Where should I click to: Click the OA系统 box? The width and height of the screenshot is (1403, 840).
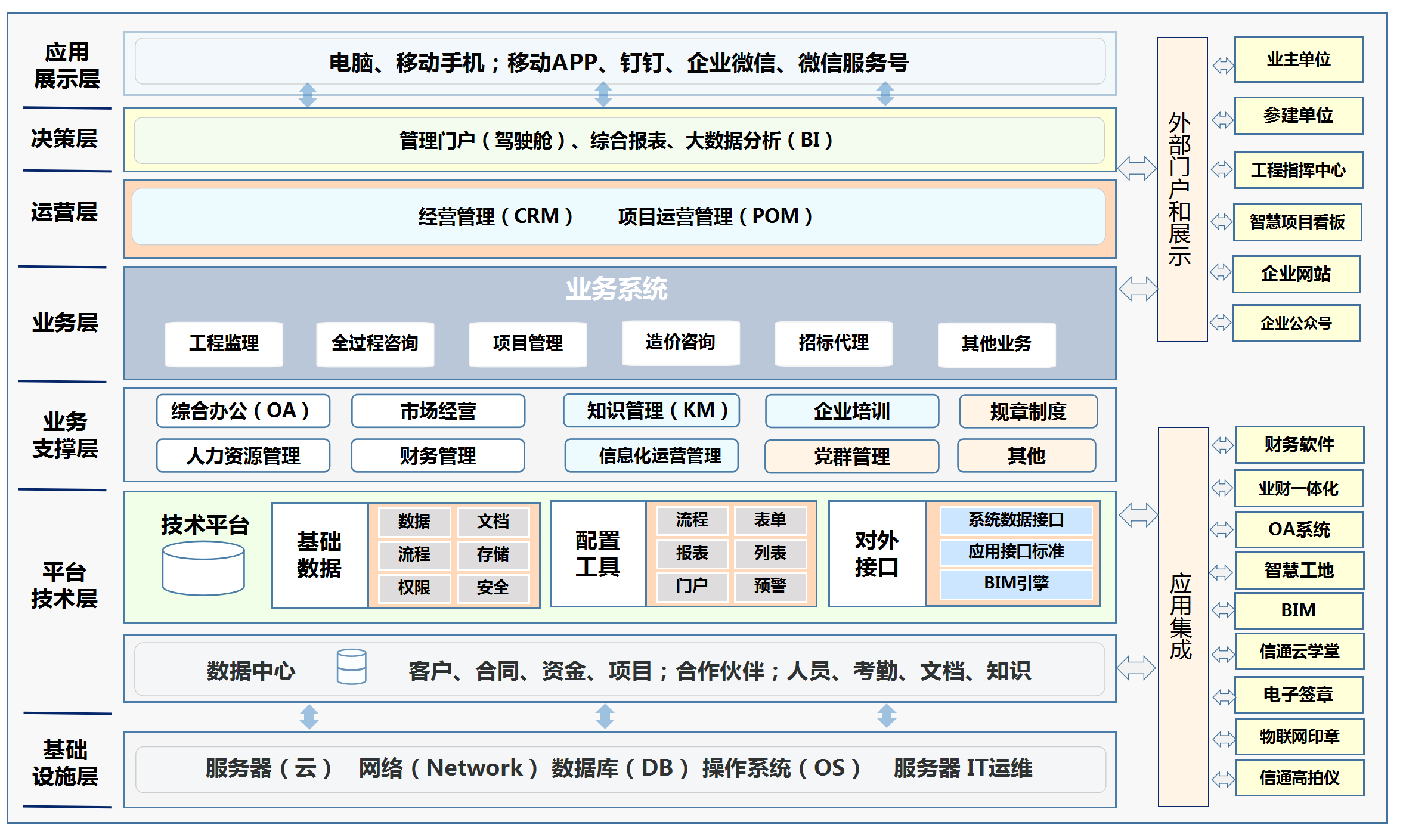tap(1299, 529)
